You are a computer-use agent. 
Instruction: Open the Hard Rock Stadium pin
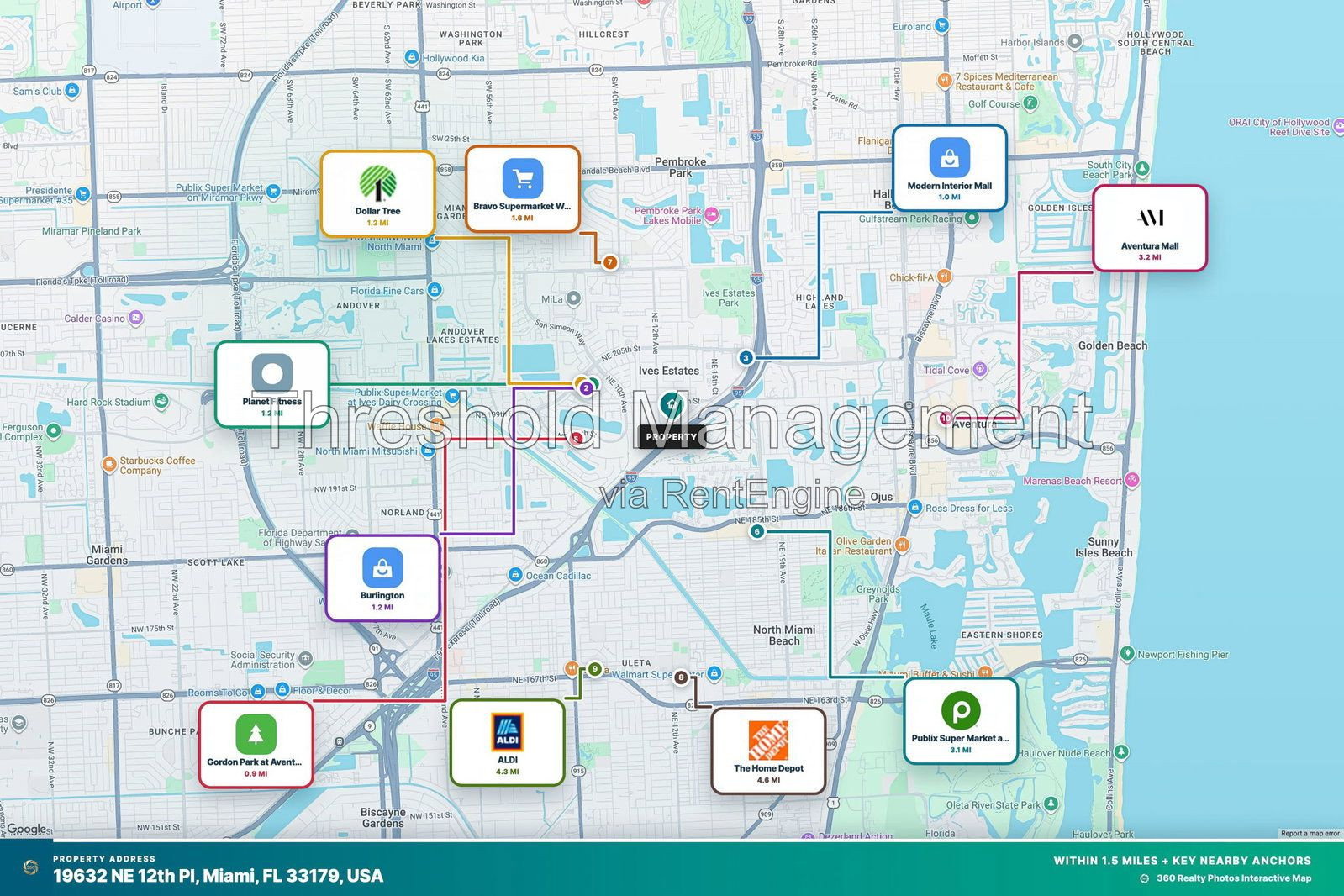(x=162, y=402)
